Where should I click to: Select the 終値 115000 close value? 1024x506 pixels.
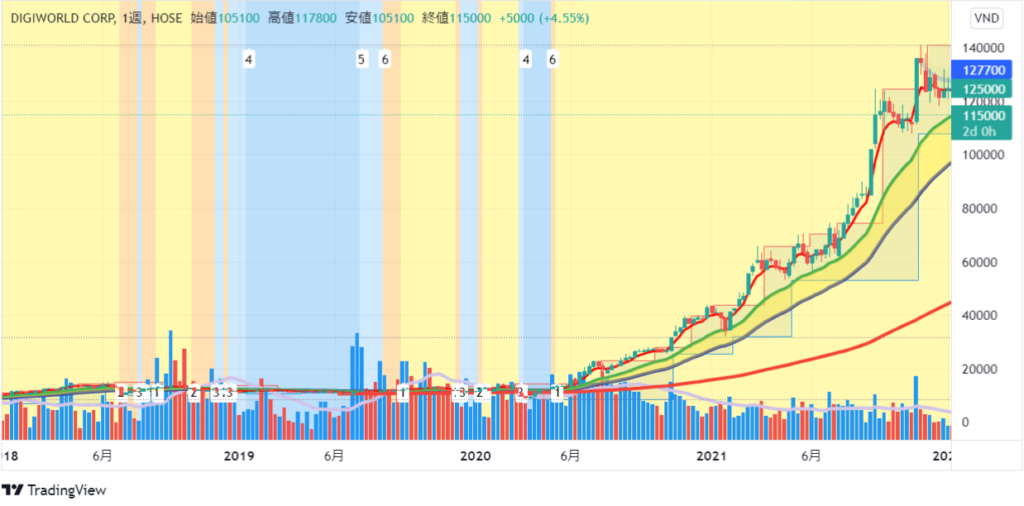[x=456, y=18]
